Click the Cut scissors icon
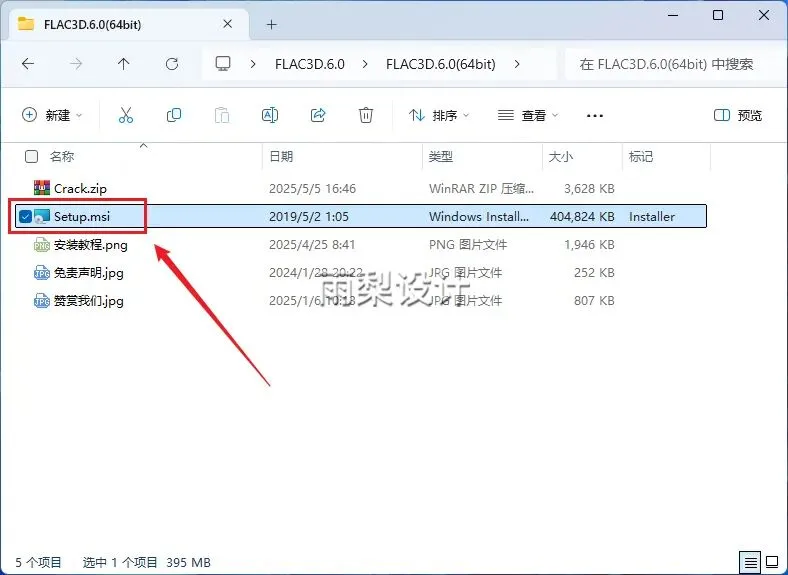 click(x=126, y=115)
